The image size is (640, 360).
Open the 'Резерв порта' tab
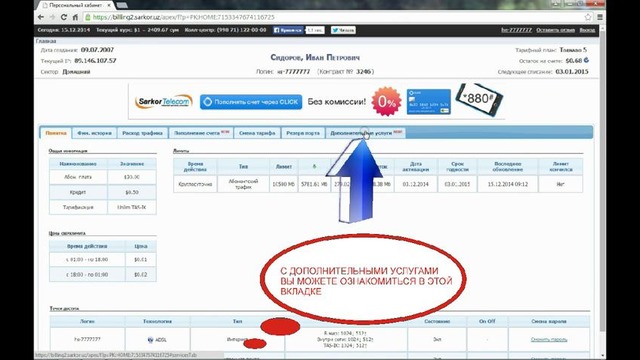(x=303, y=133)
